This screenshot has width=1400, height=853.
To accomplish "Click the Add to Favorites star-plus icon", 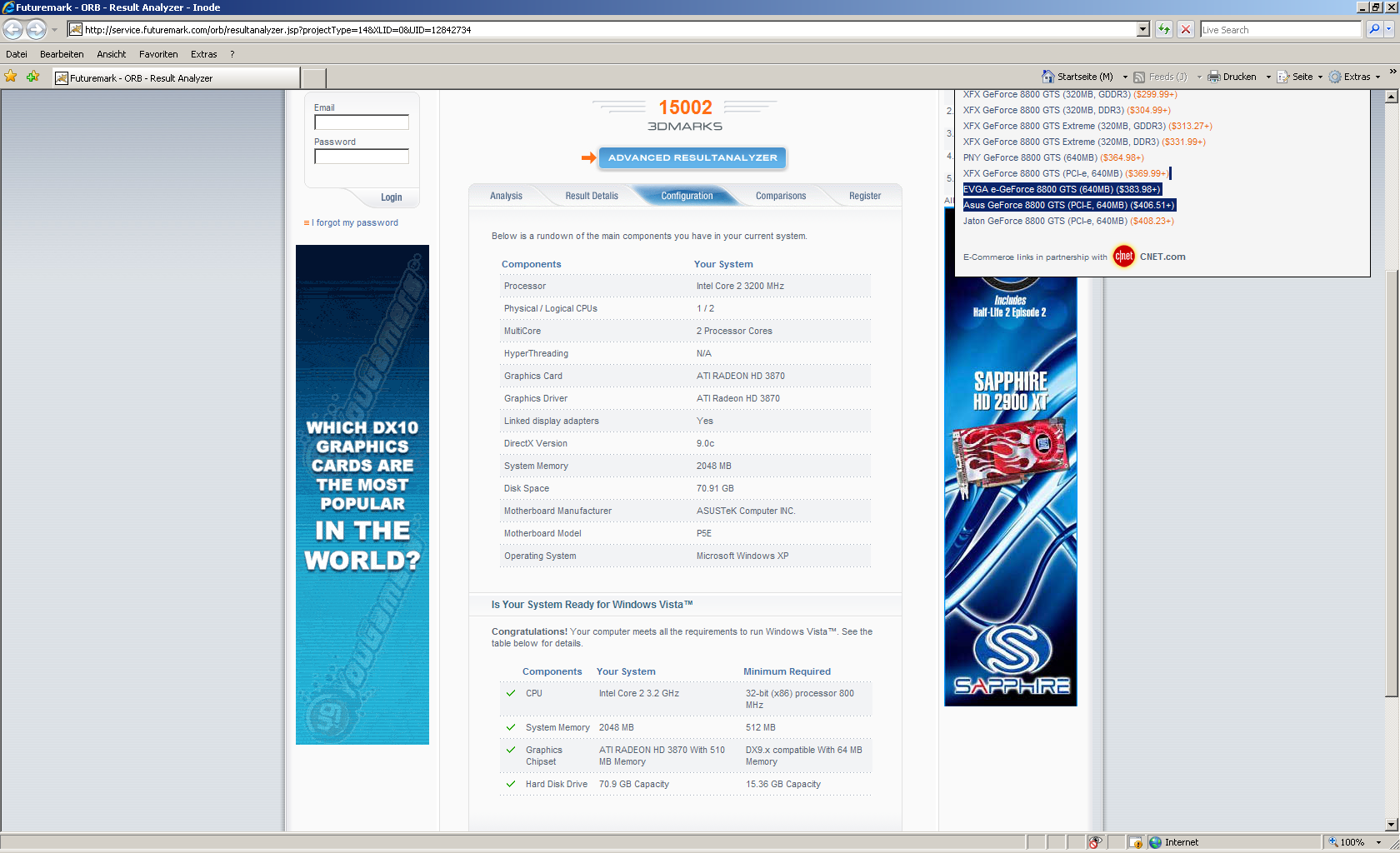I will (x=32, y=77).
